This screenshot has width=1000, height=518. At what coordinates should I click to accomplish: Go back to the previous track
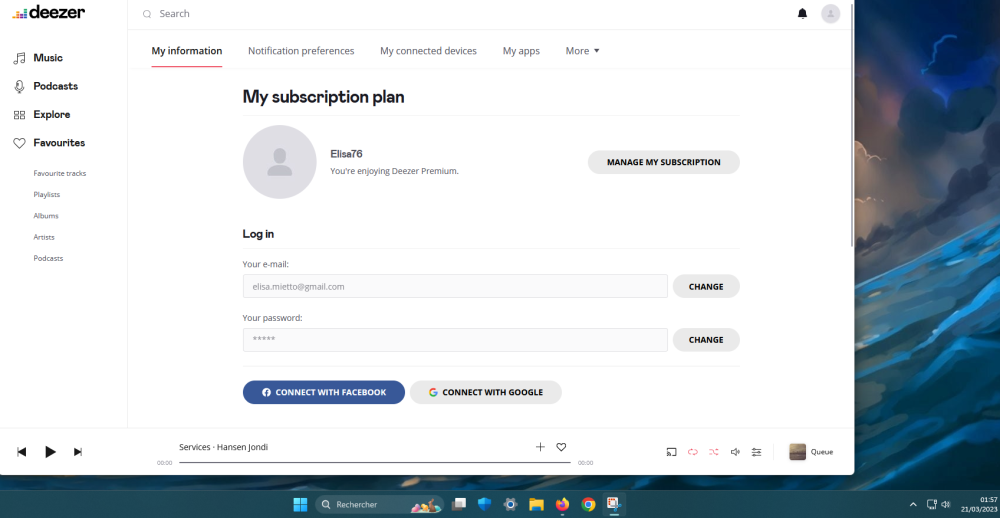(x=22, y=452)
